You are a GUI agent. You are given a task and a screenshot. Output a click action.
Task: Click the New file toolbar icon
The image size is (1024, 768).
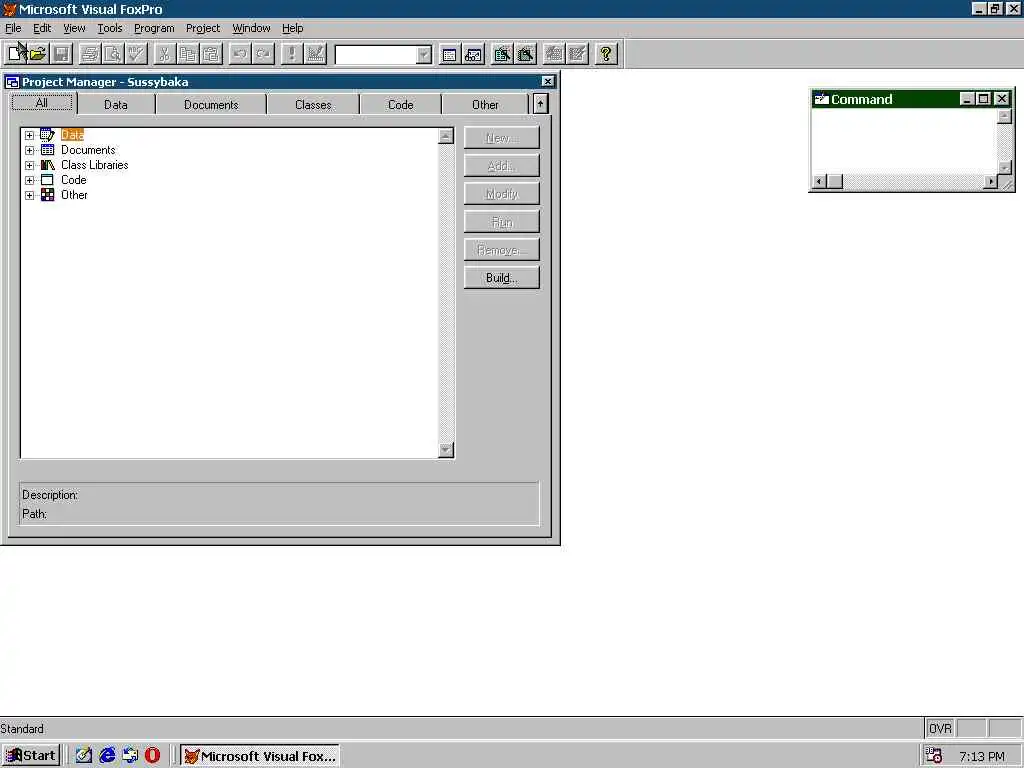coord(16,54)
